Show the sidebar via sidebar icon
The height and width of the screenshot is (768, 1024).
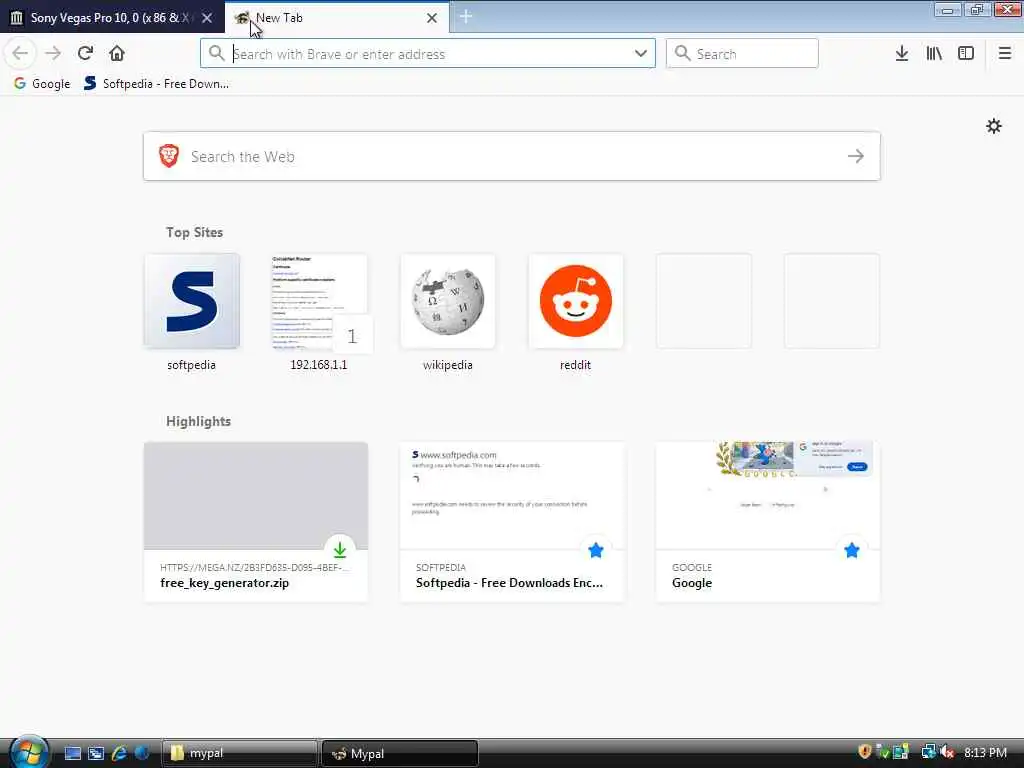pyautogui.click(x=966, y=54)
